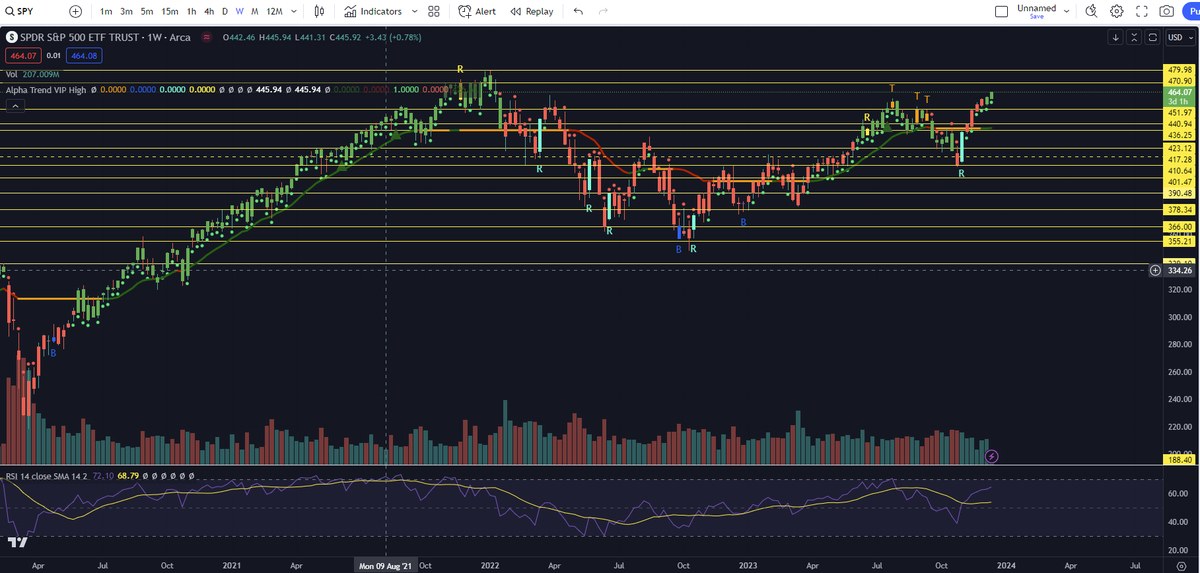Switch to the 1h timeframe
The width and height of the screenshot is (1200, 573).
(x=192, y=11)
